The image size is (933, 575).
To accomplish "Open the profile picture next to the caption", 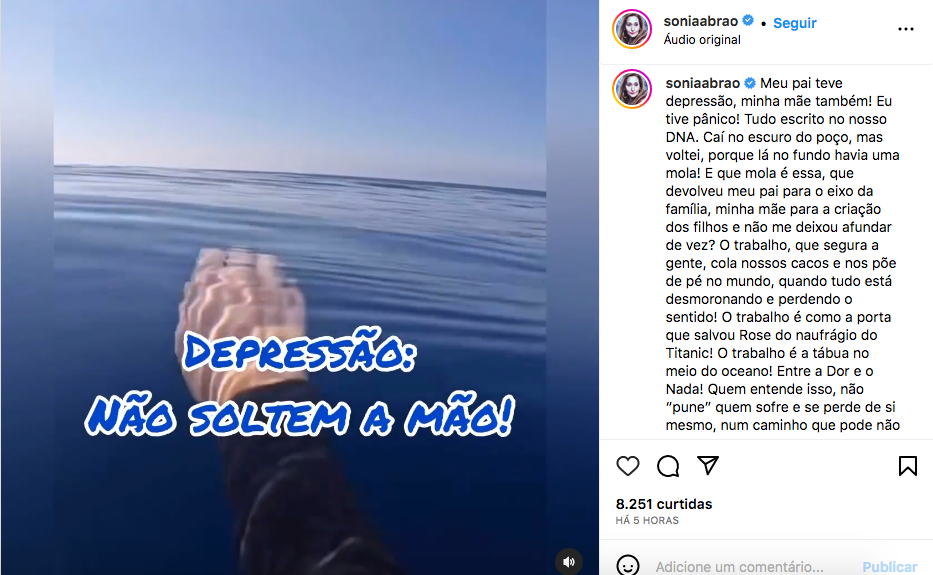I will 632,89.
